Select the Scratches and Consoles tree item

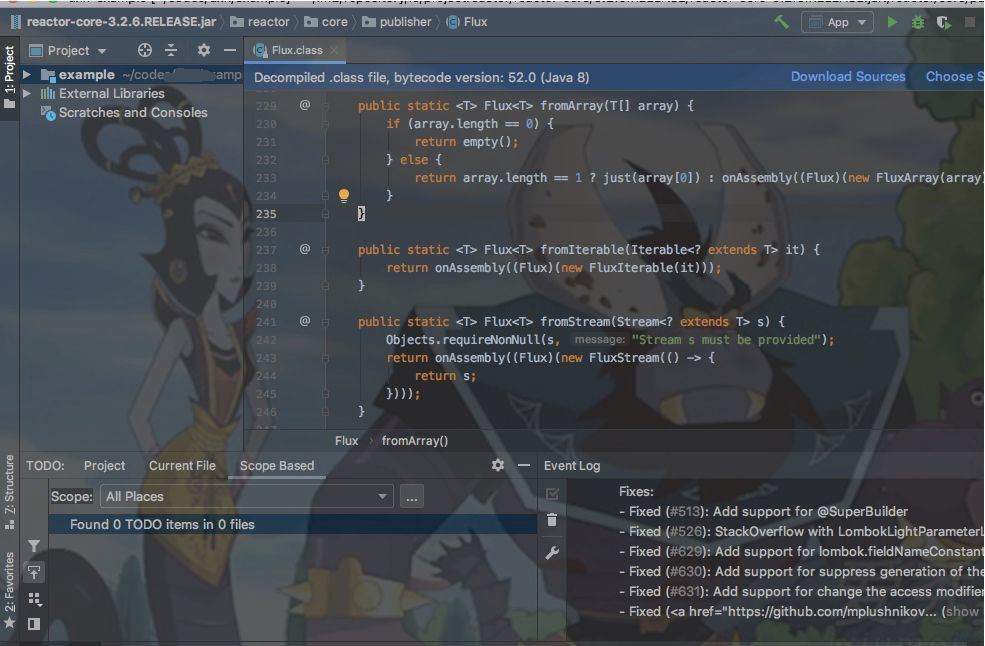(x=133, y=112)
